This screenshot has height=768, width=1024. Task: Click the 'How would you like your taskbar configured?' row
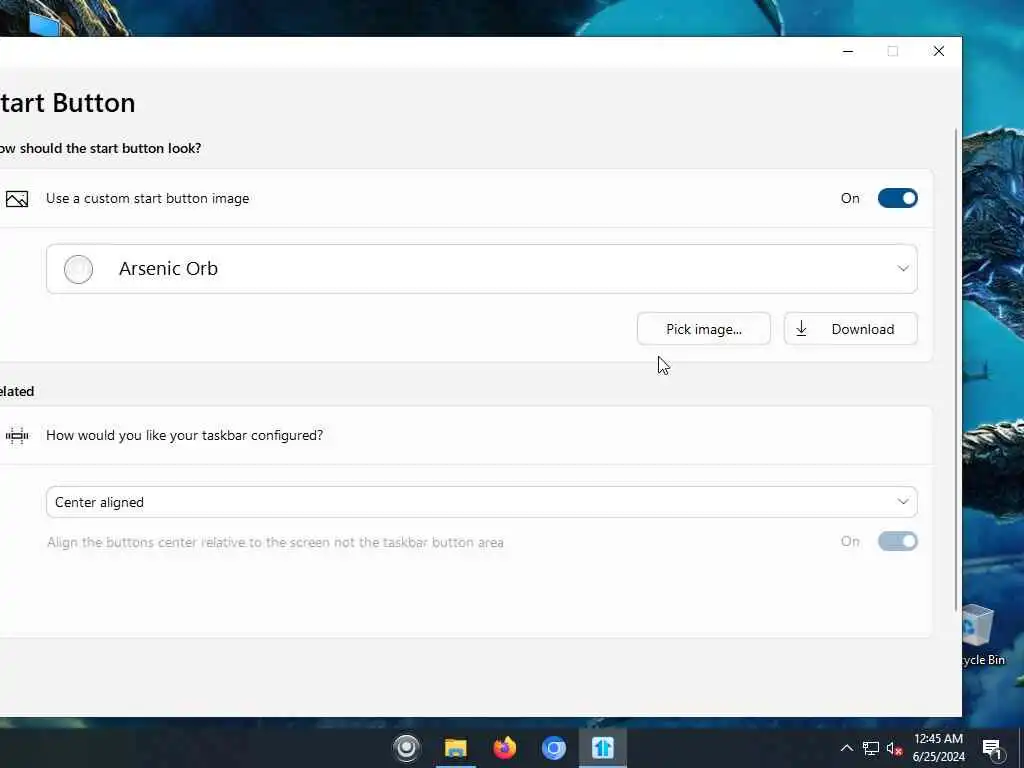[x=465, y=436]
